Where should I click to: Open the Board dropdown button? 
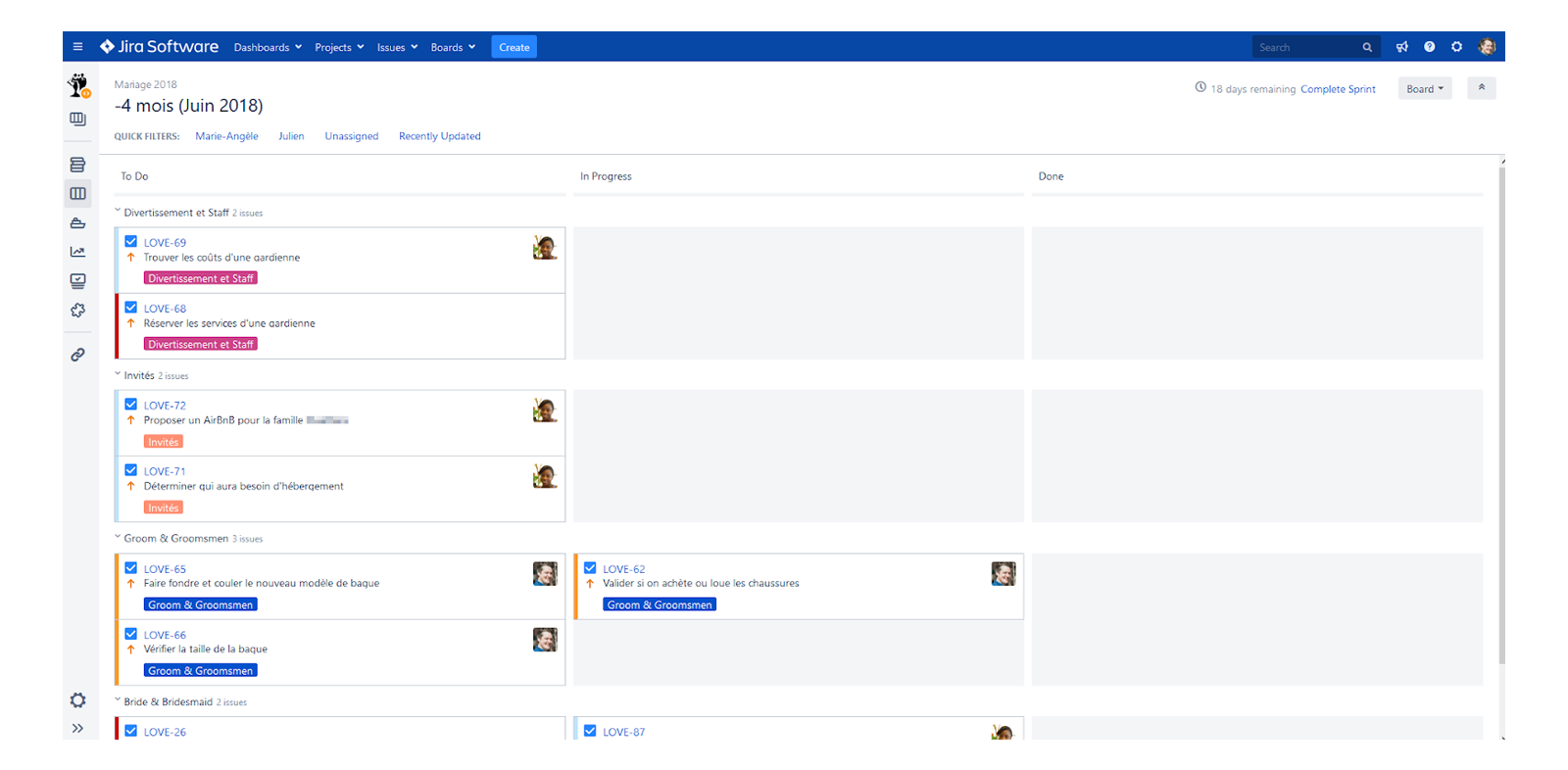click(x=1425, y=88)
